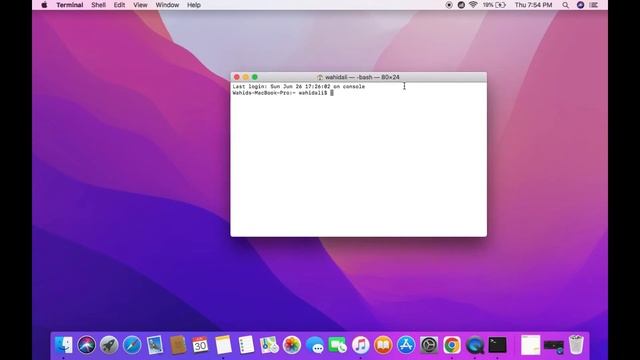
Task: Open Notes from the Dock
Action: click(223, 345)
